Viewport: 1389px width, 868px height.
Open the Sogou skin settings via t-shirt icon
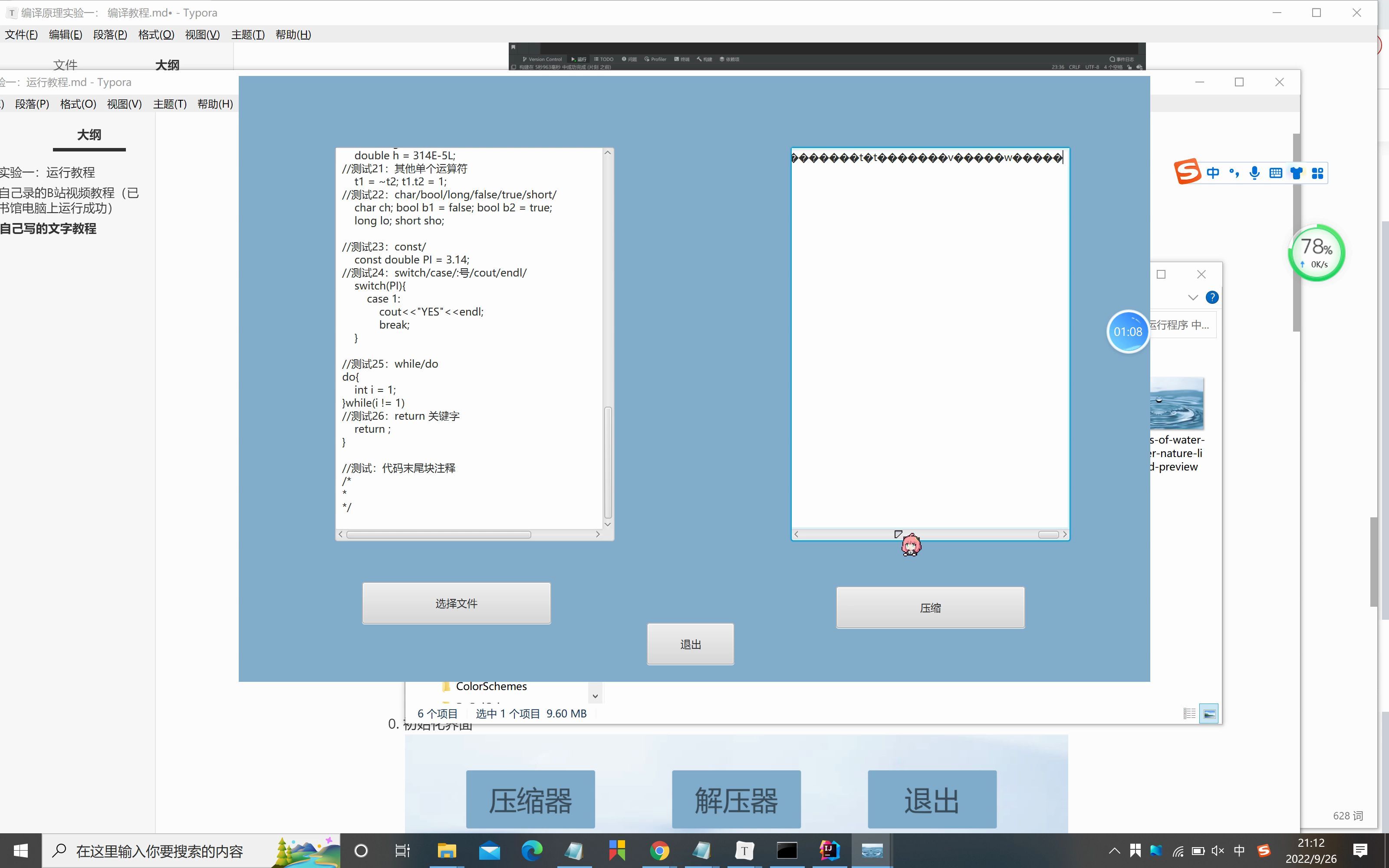1297,173
